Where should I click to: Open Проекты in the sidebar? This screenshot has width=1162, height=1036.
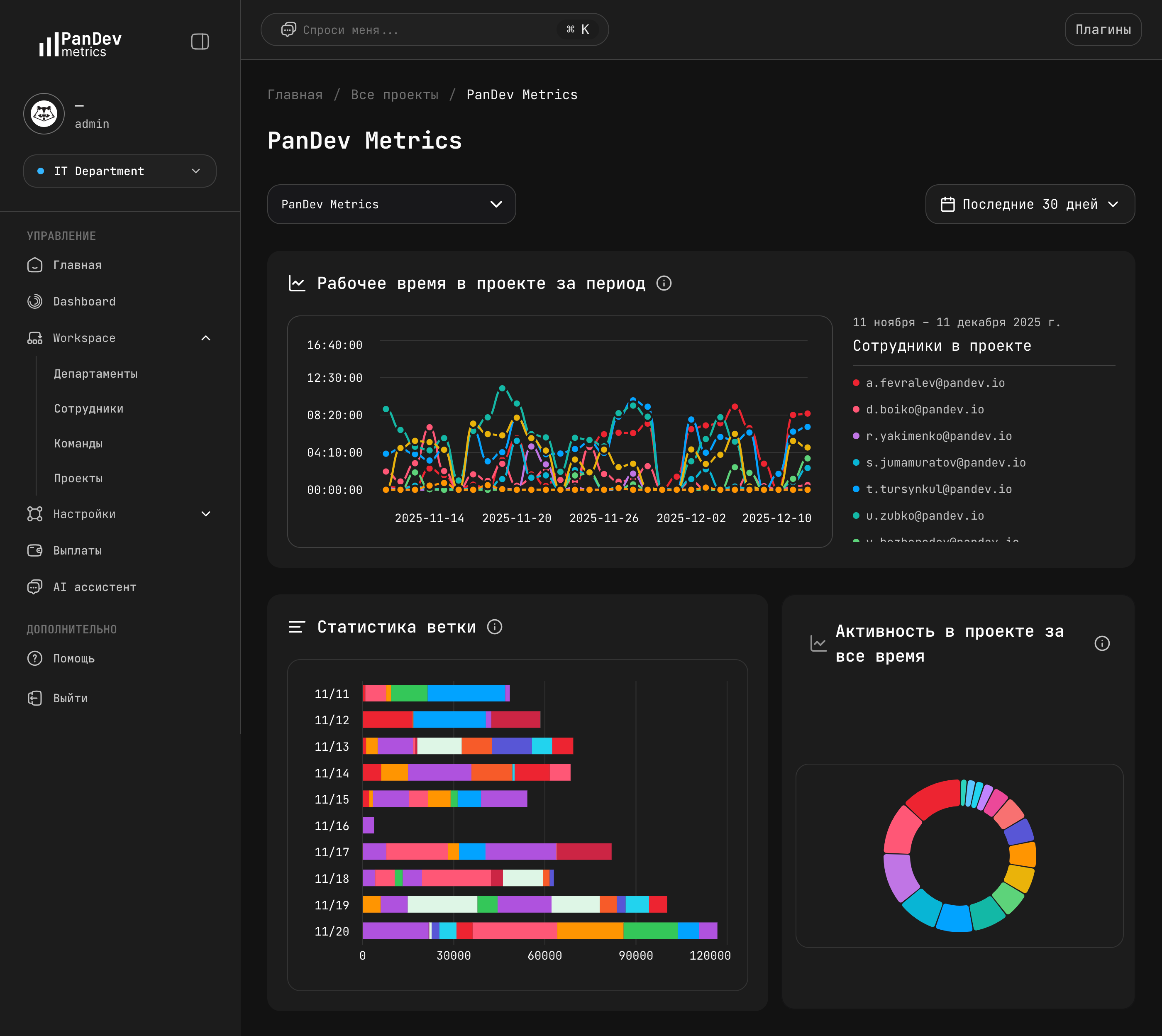pos(78,478)
